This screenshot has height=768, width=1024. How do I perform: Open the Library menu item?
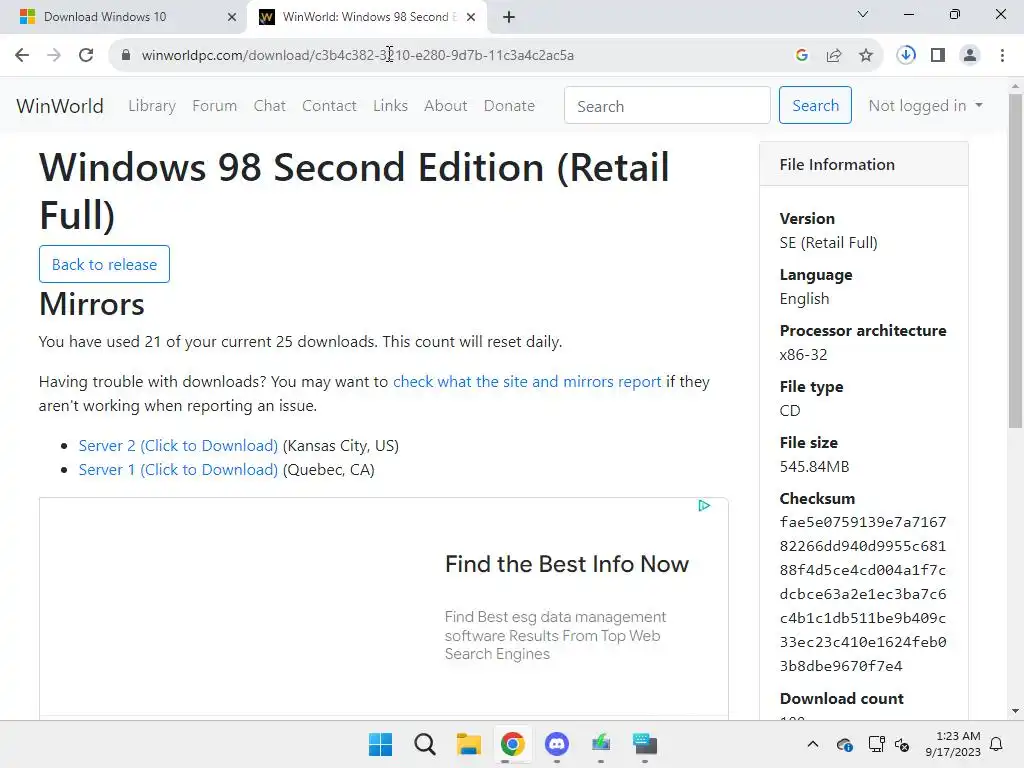[152, 105]
